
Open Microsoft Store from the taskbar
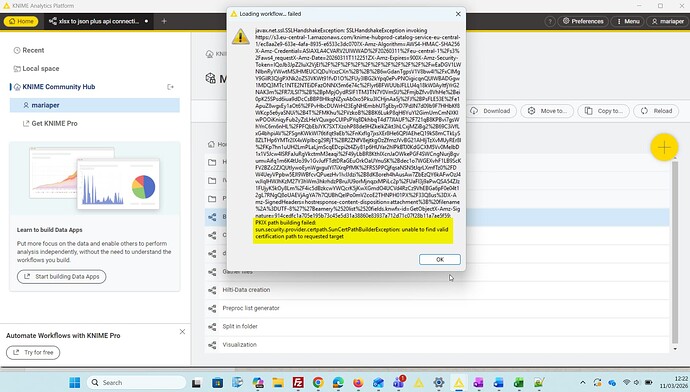pyautogui.click(x=217, y=383)
